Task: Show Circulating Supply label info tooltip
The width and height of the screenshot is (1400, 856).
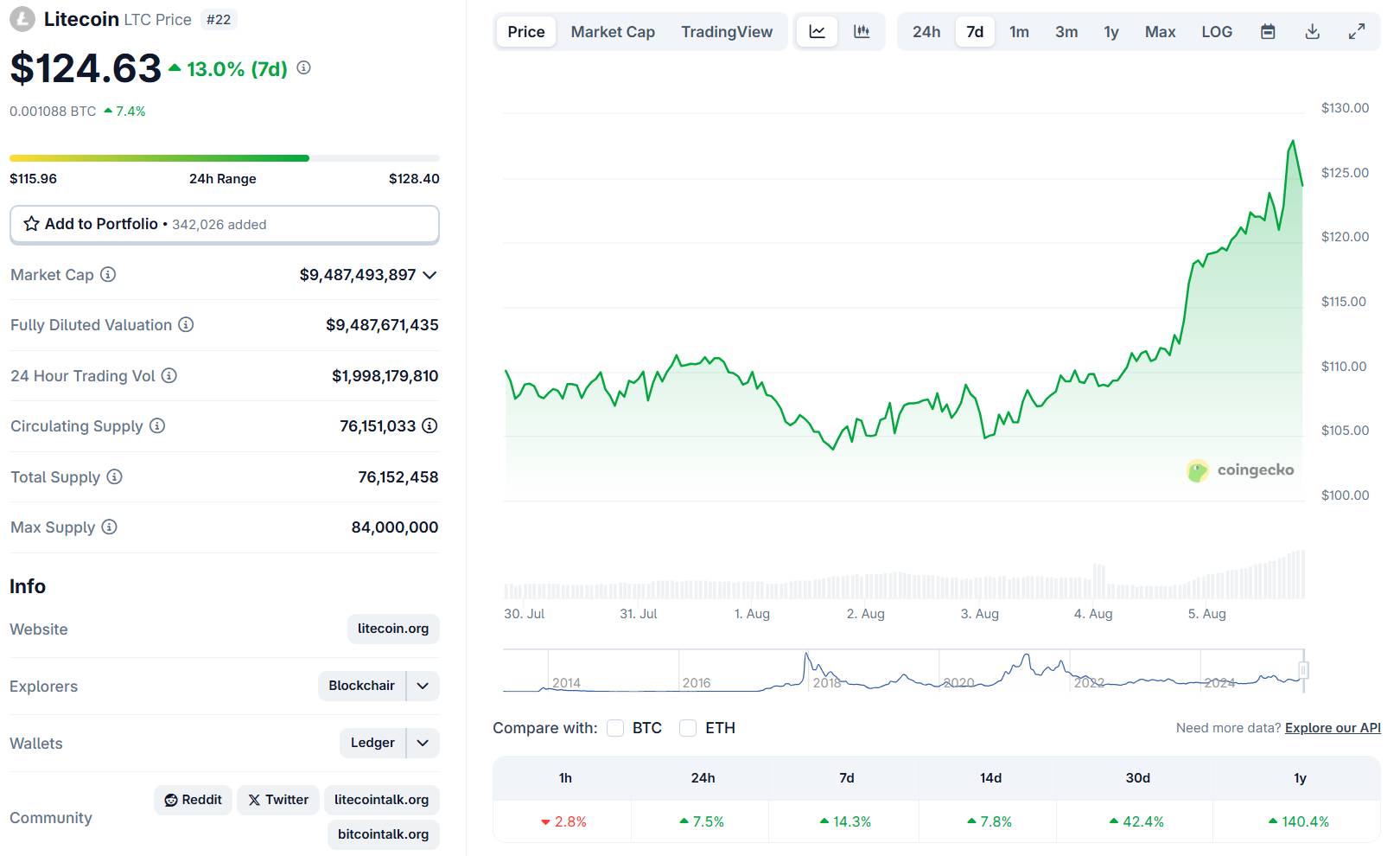Action: point(157,425)
